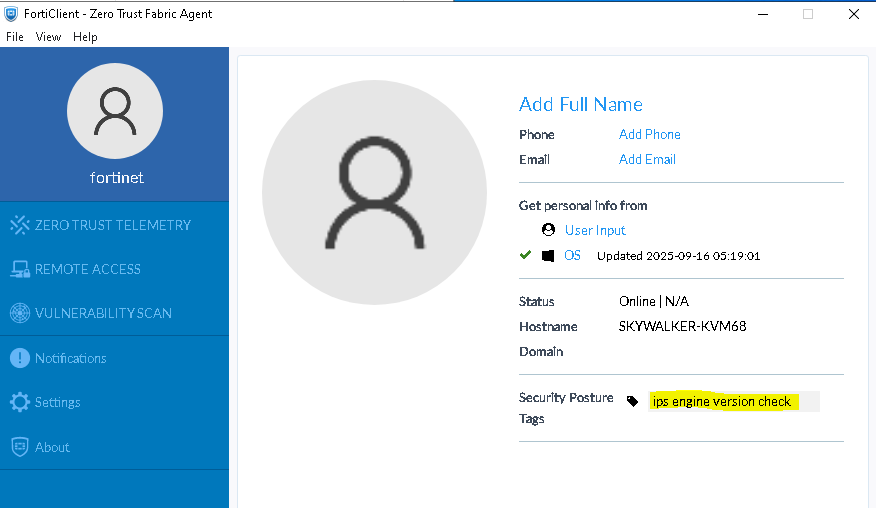876x508 pixels.
Task: Go to Zero Trust Telemetry section
Action: tap(115, 225)
